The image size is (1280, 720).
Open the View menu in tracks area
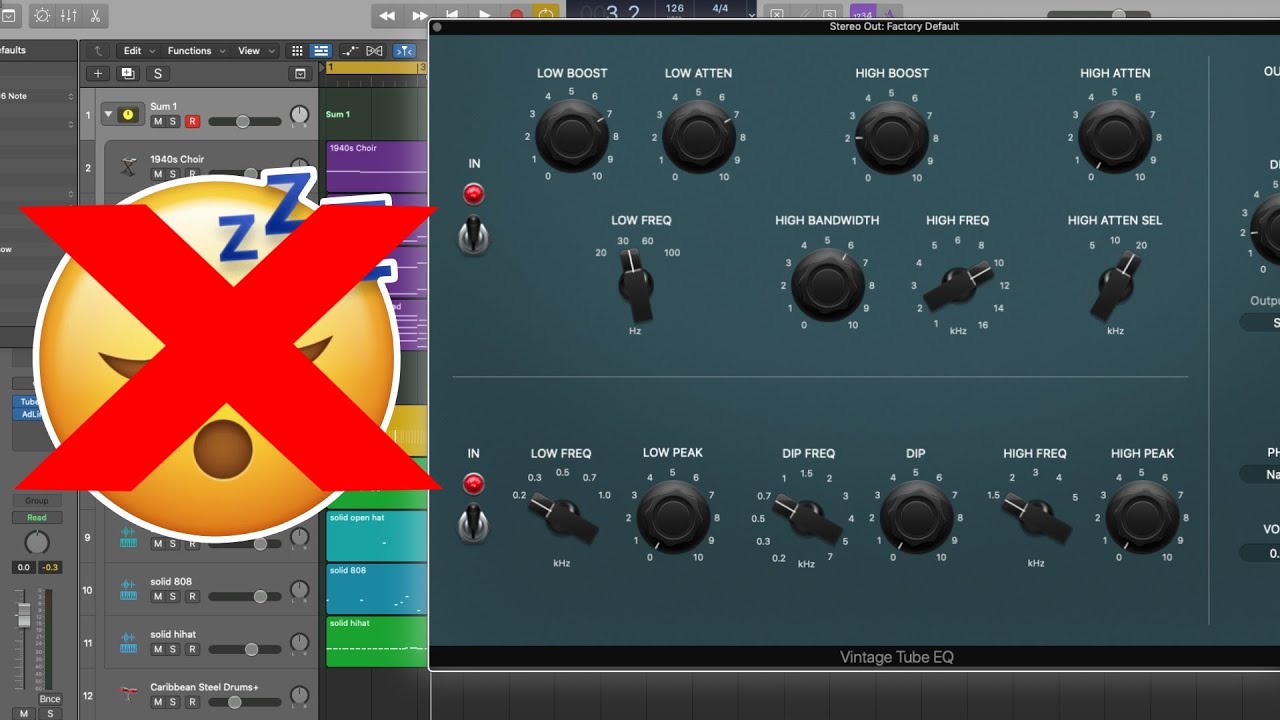pyautogui.click(x=254, y=51)
